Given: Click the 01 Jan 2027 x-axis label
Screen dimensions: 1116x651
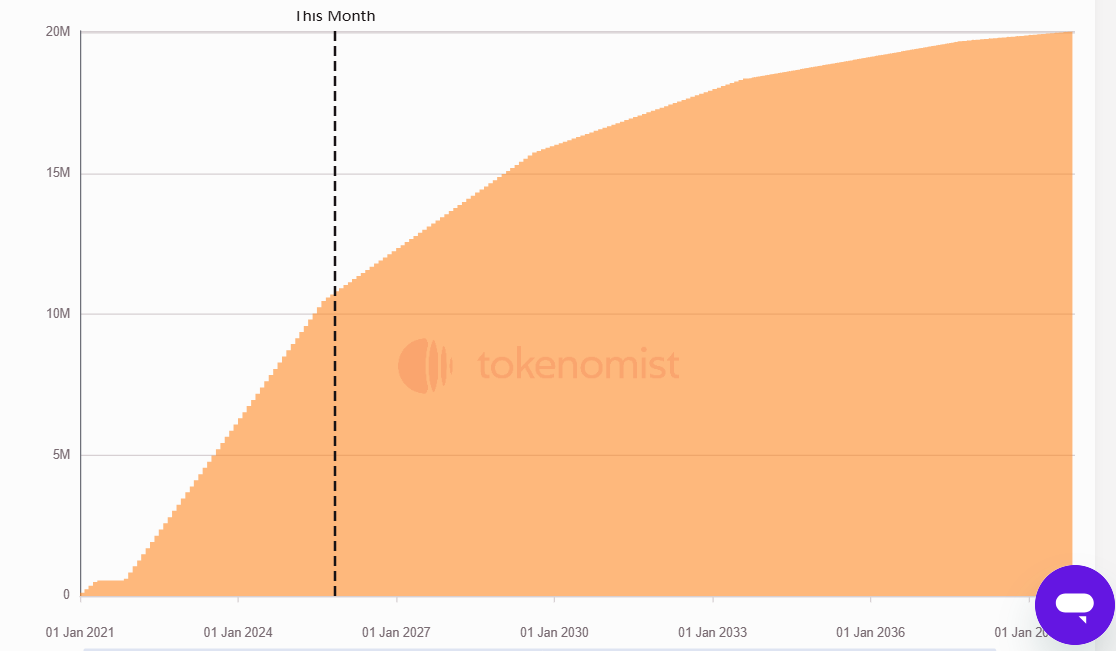Looking at the screenshot, I should (x=396, y=633).
